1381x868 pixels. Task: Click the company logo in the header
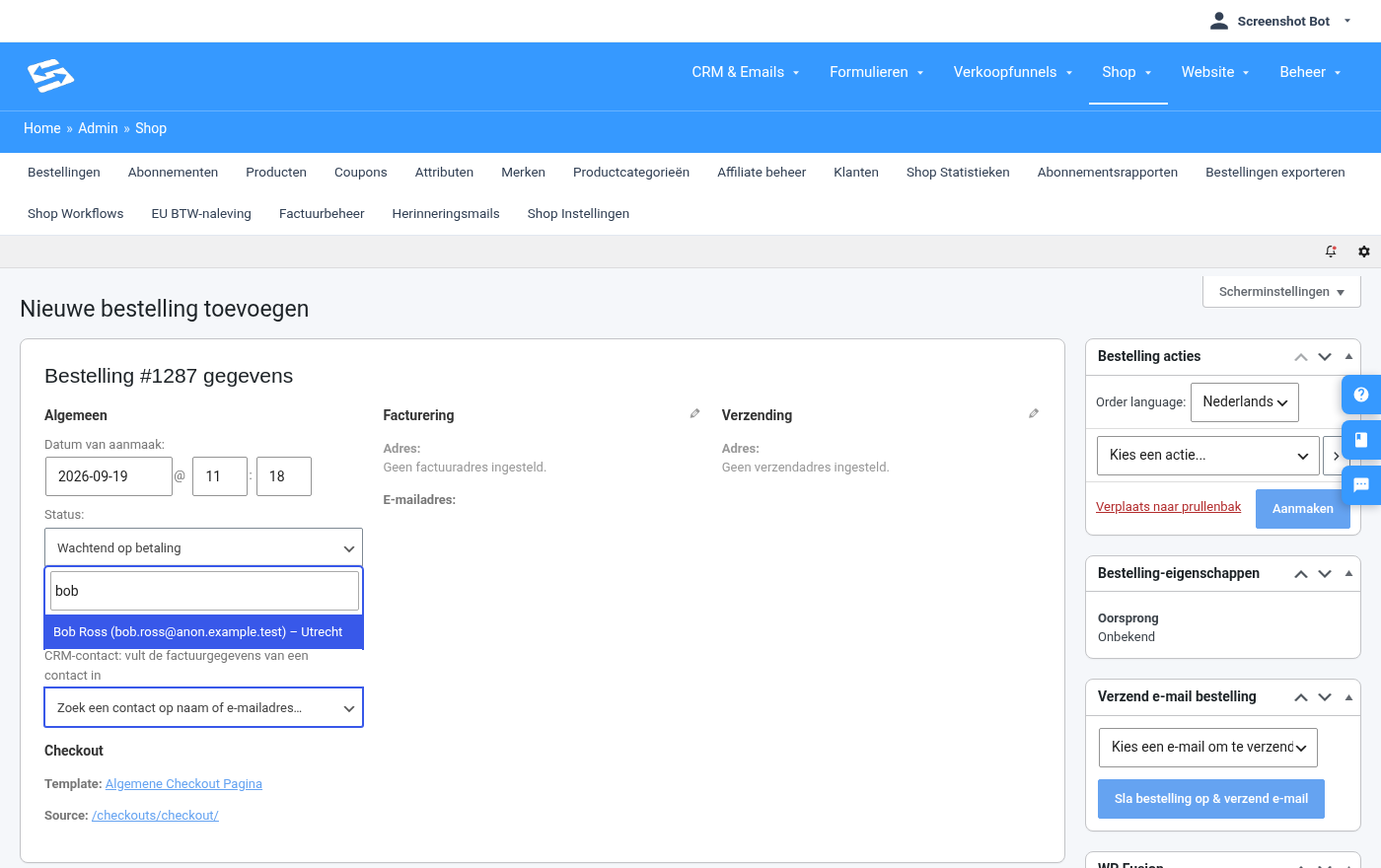point(51,76)
